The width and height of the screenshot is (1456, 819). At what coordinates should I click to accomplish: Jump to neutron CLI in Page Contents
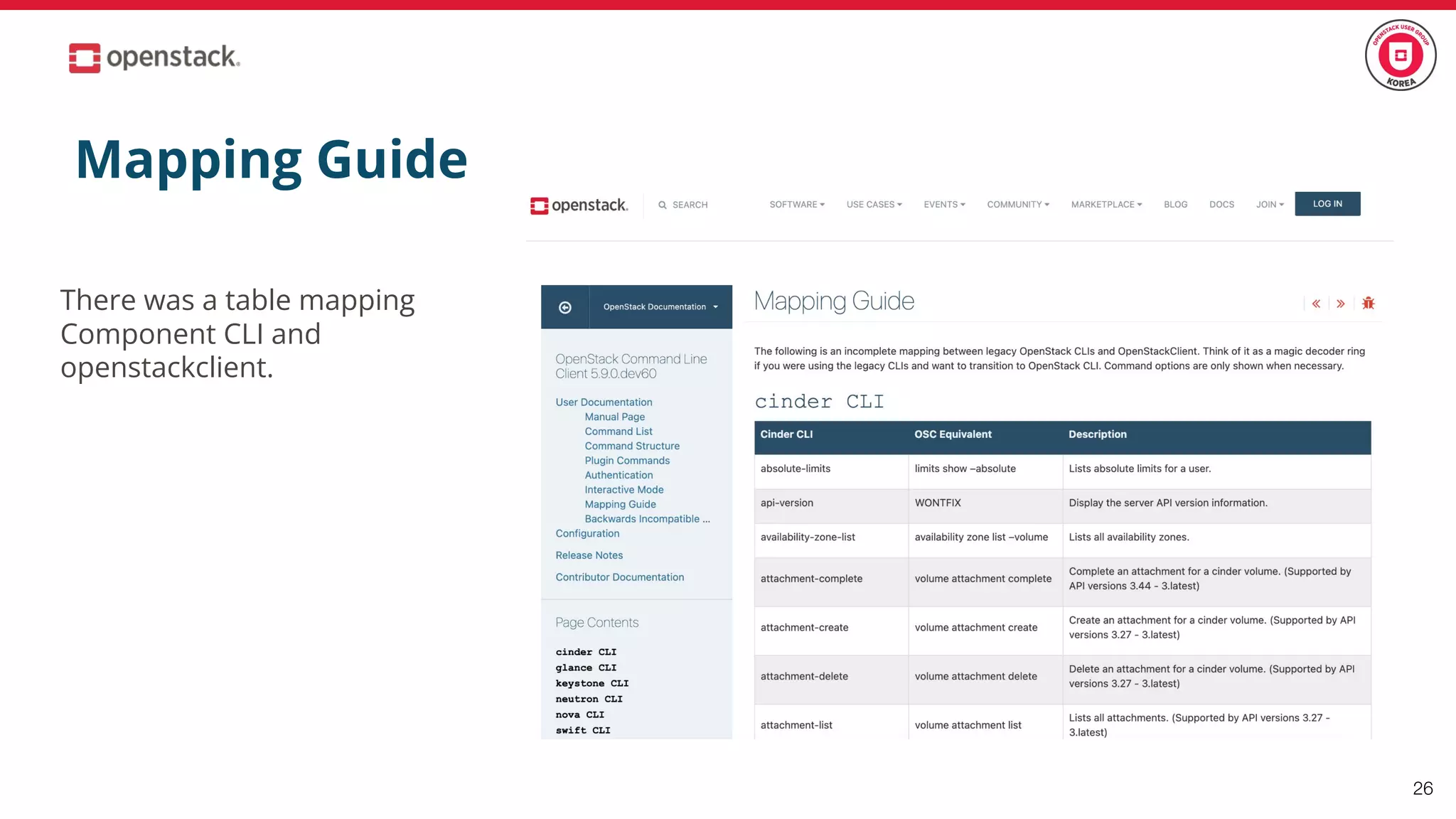pyautogui.click(x=589, y=700)
